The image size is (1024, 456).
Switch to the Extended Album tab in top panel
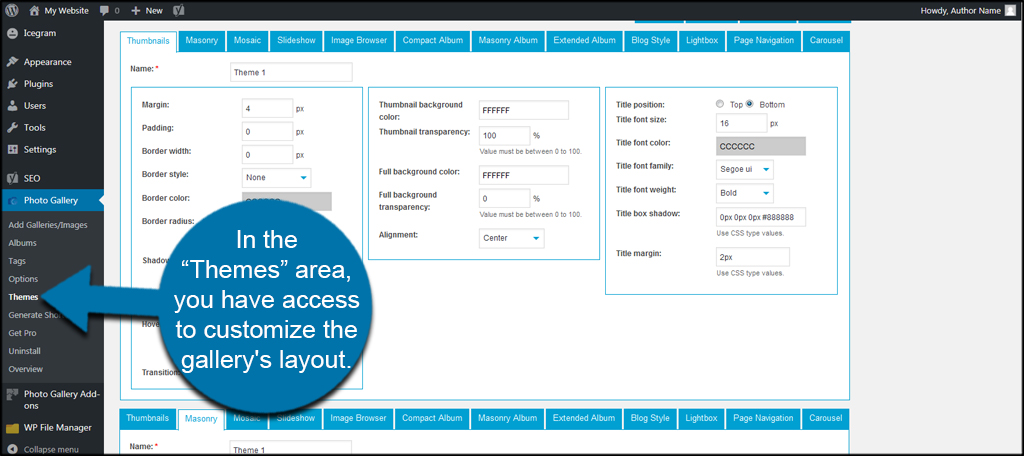[x=584, y=41]
